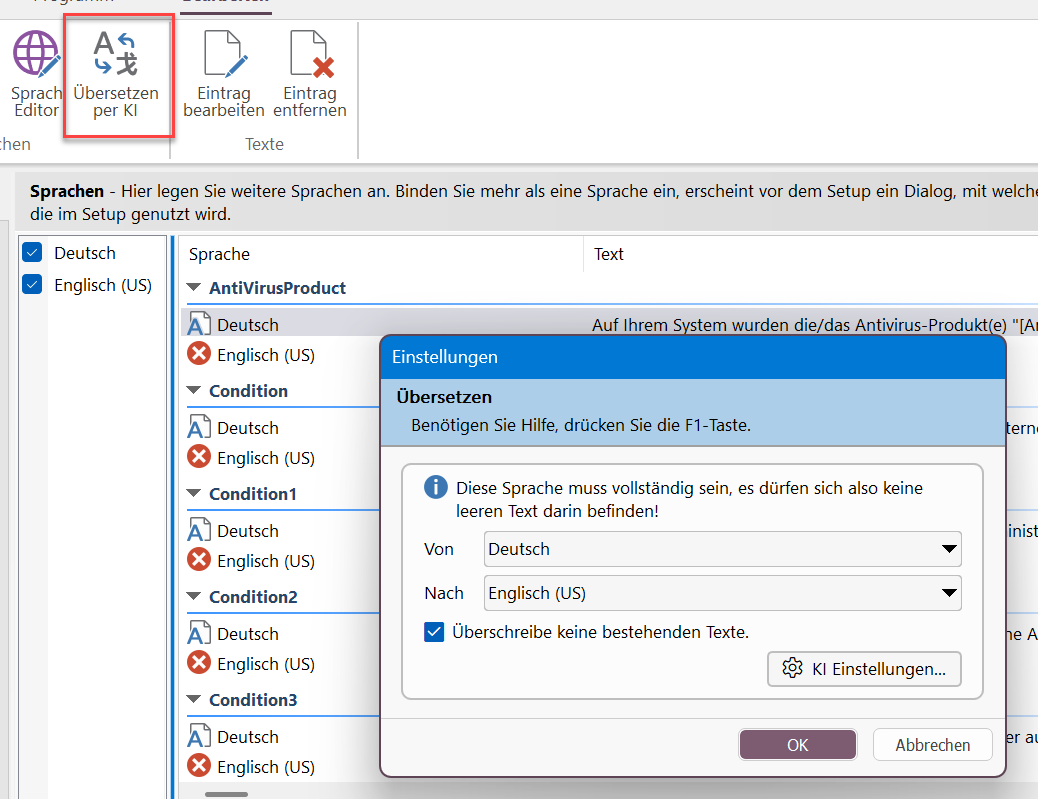Confirm translation with OK button
The height and width of the screenshot is (799, 1038).
pyautogui.click(x=798, y=745)
